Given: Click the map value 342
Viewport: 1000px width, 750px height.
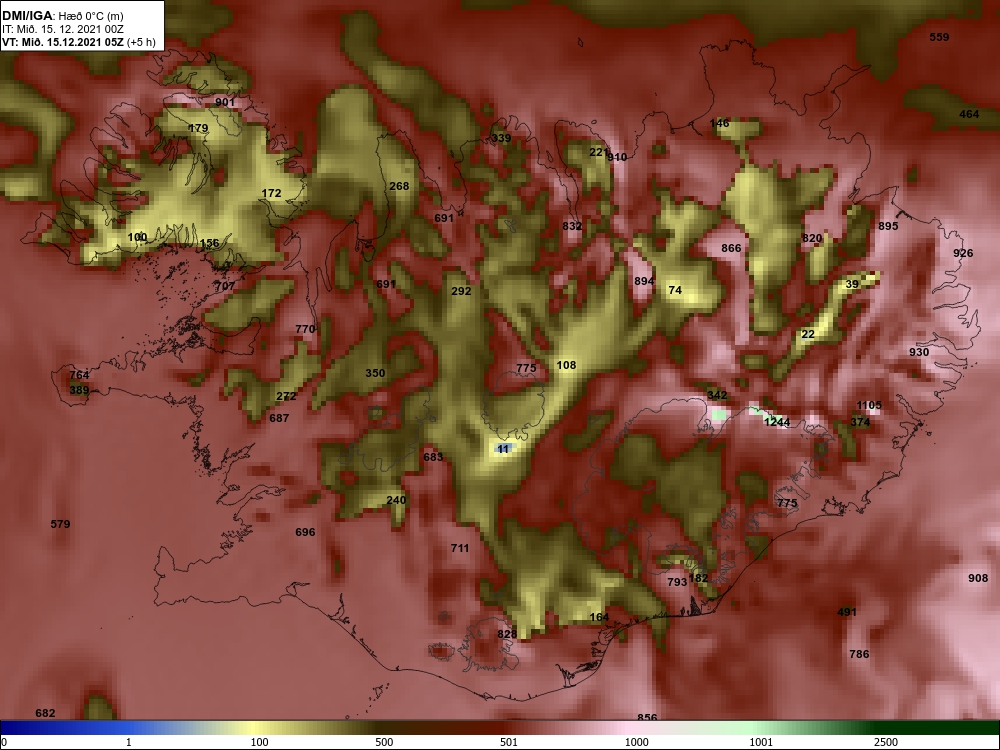Looking at the screenshot, I should 717,395.
